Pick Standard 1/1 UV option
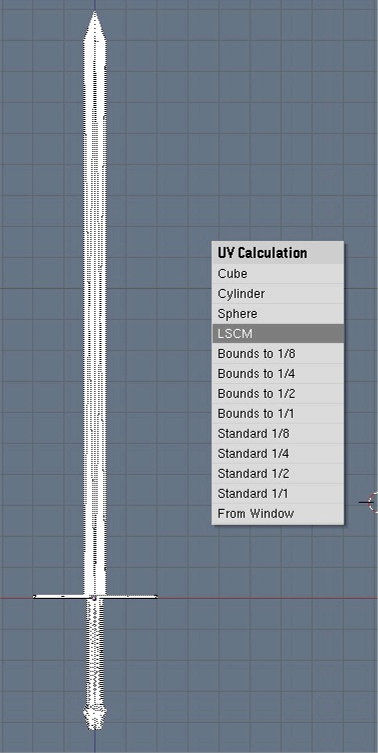The image size is (378, 753). 278,493
